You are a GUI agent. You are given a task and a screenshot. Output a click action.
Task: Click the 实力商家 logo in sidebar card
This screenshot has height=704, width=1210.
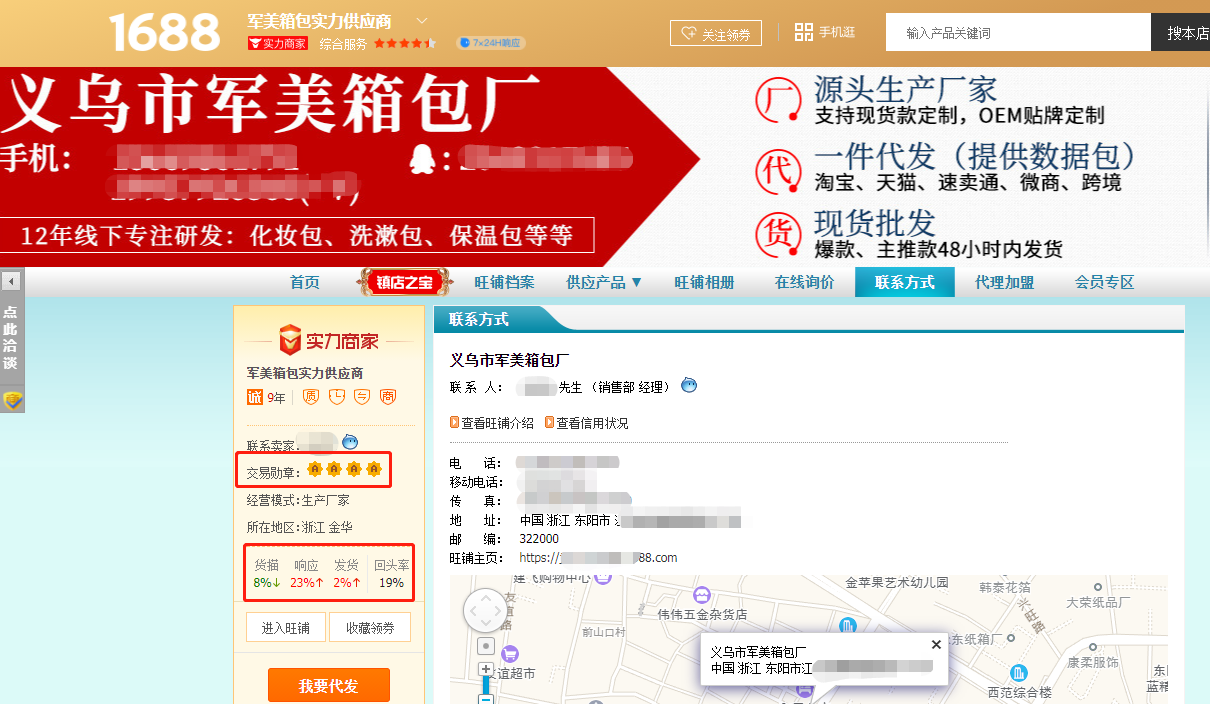click(x=328, y=341)
